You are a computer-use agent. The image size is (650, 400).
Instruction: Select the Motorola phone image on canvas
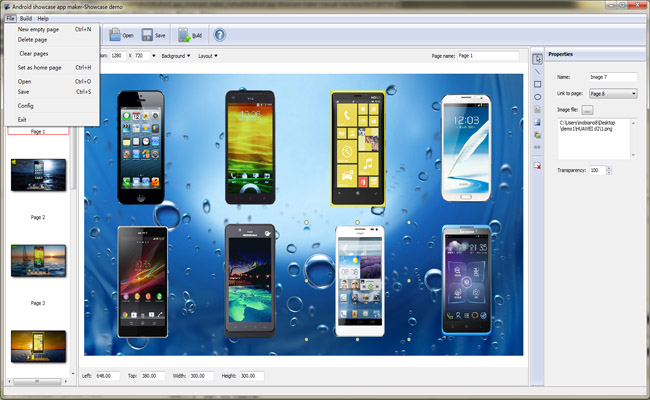(x=250, y=281)
